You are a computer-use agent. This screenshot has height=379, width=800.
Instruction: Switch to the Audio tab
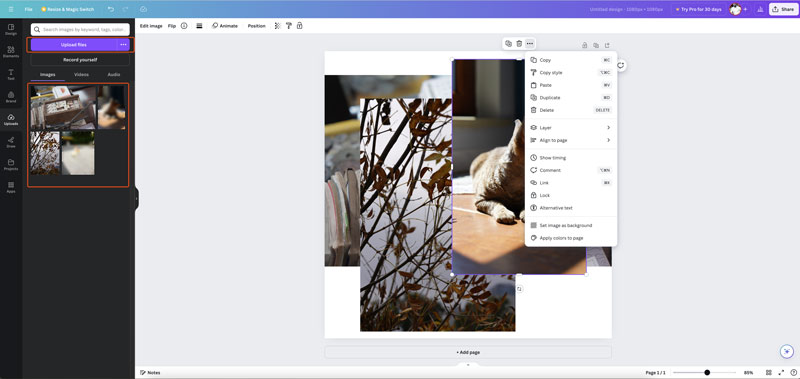point(113,74)
